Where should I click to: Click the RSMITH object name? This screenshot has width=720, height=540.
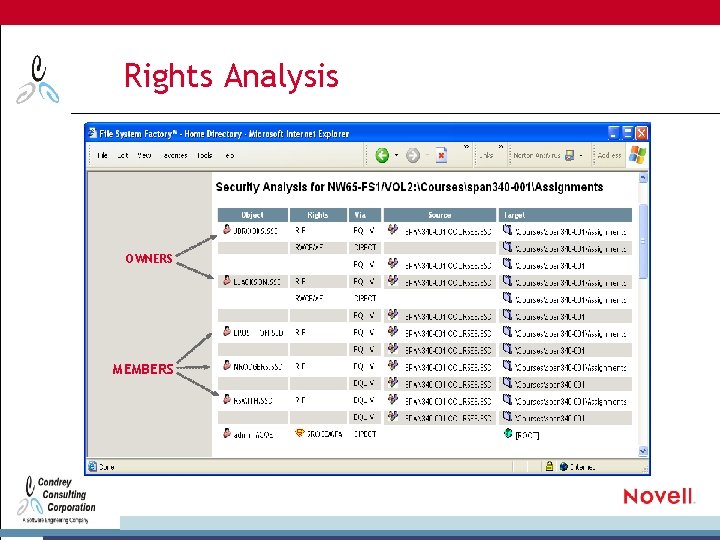(253, 401)
